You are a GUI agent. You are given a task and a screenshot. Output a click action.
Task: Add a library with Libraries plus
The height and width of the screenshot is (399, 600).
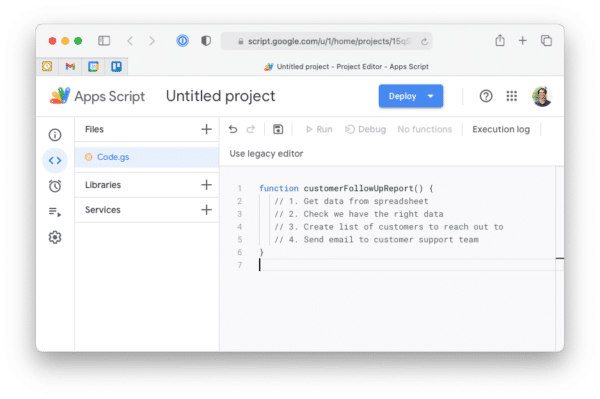click(206, 185)
